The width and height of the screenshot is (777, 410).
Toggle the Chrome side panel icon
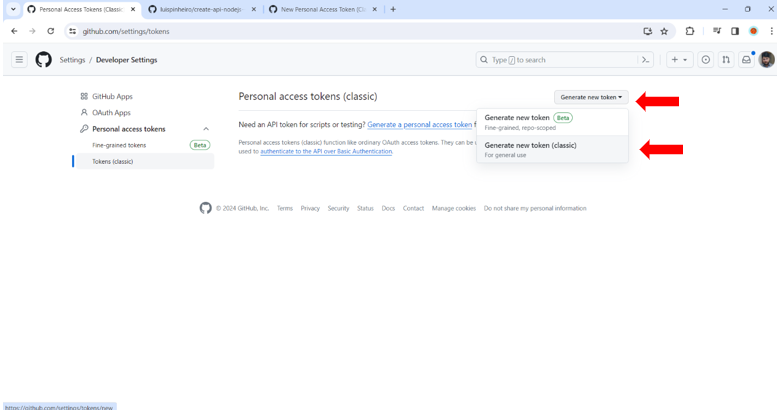(x=735, y=31)
